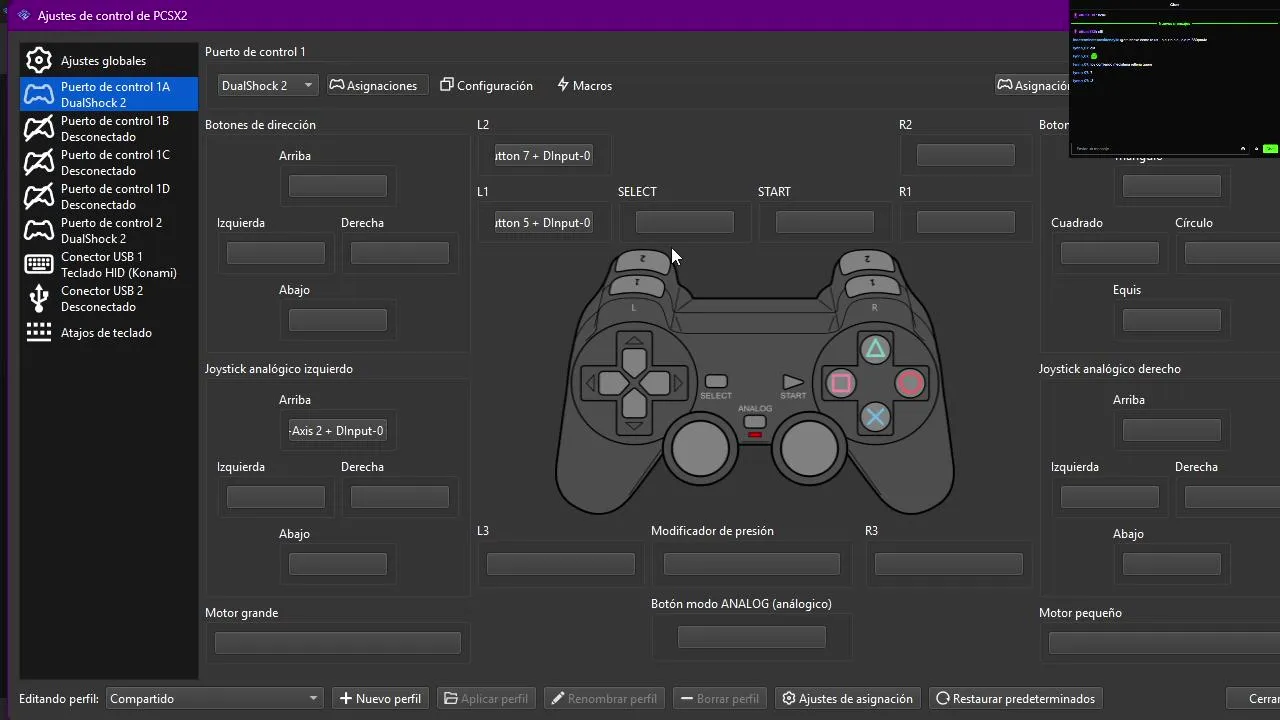Click the Equis binding field
The height and width of the screenshot is (720, 1280).
(x=1171, y=320)
